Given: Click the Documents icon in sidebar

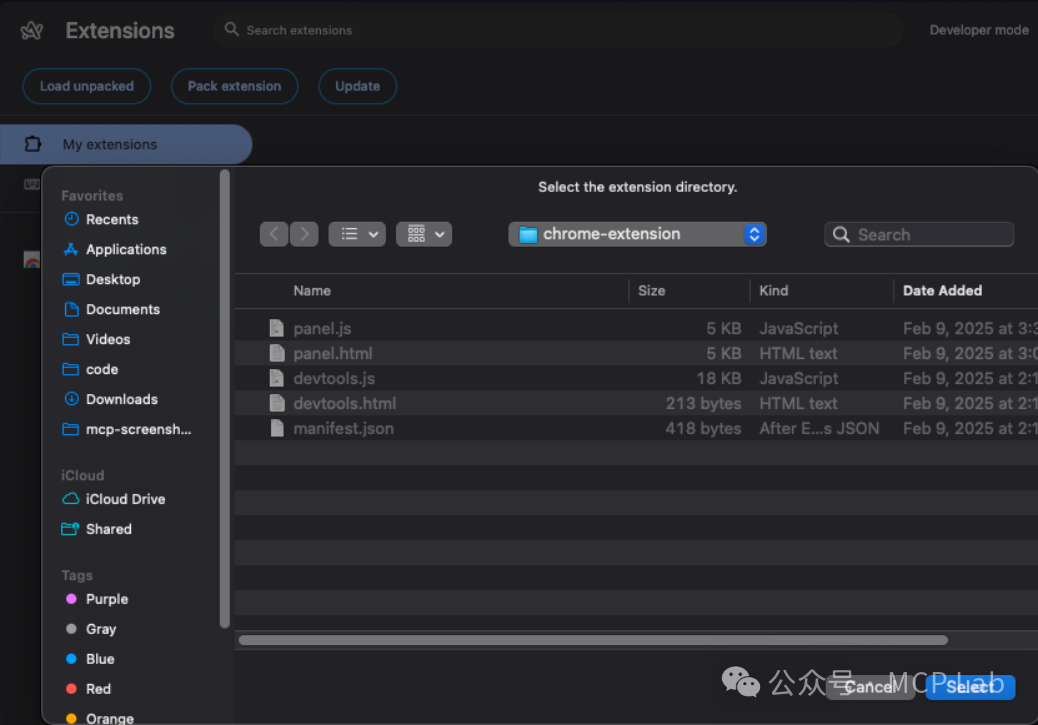Looking at the screenshot, I should coord(71,309).
